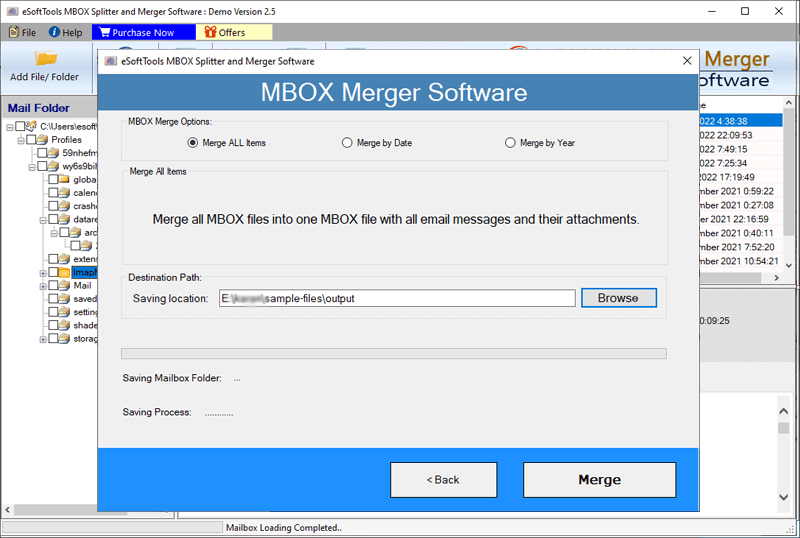Click the Mail folder icon
Viewport: 800px width, 538px height.
click(x=64, y=285)
